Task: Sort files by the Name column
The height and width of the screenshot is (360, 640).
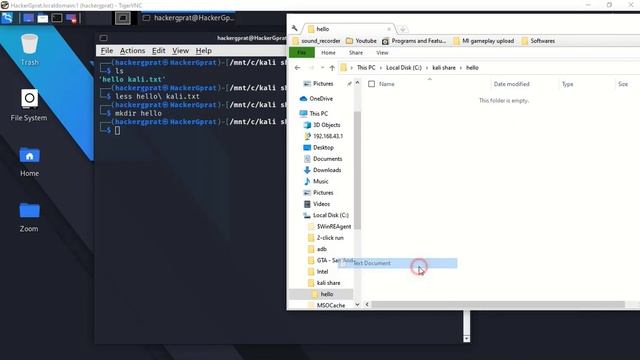Action: [x=387, y=84]
